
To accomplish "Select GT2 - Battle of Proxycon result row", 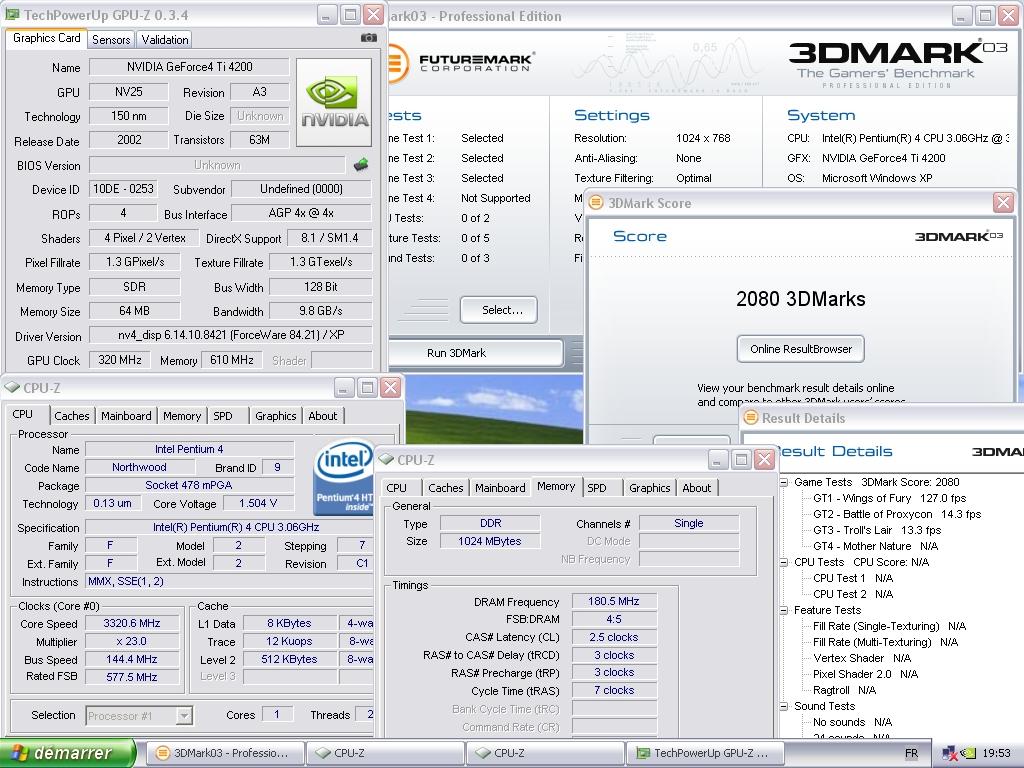I will click(897, 514).
